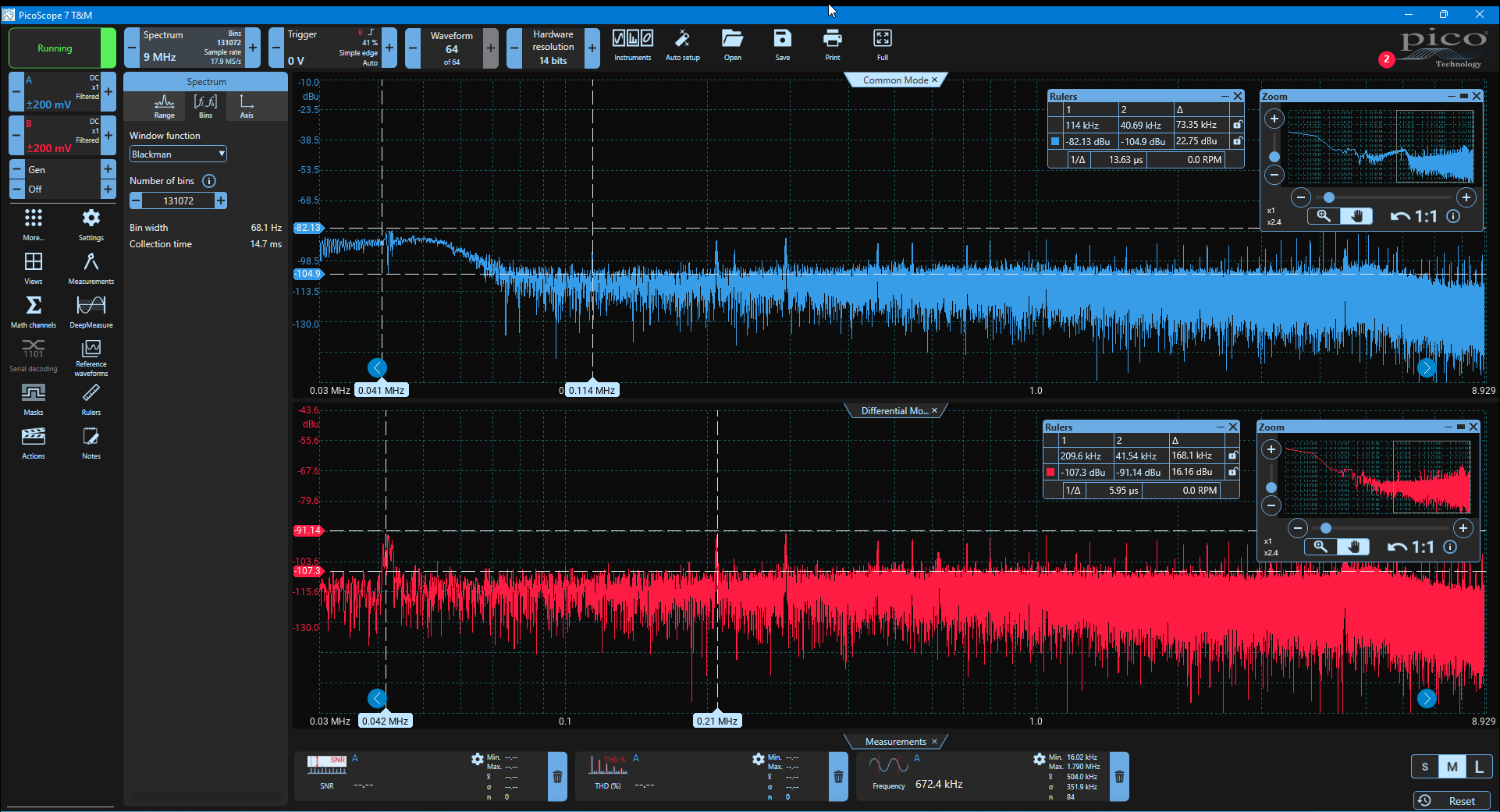The height and width of the screenshot is (812, 1500).
Task: Open the Window function Blackman dropdown
Action: click(178, 154)
